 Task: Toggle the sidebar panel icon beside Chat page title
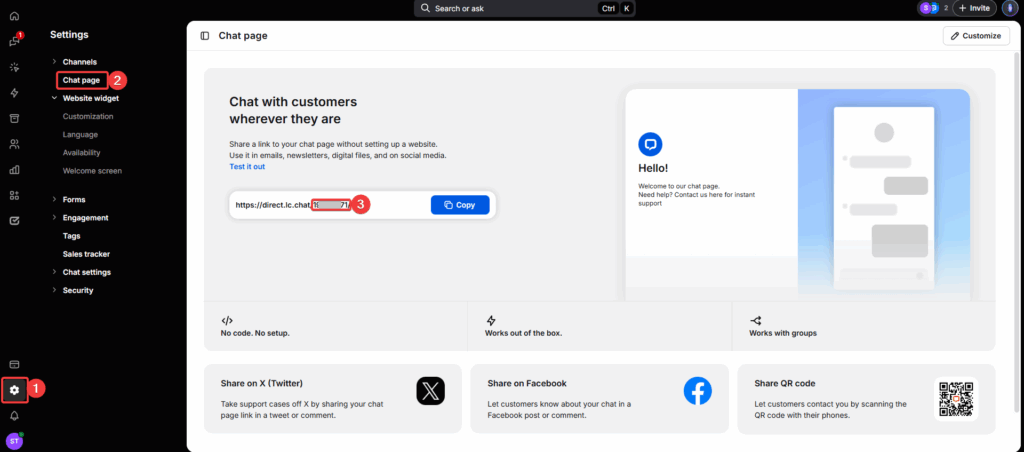(x=205, y=36)
